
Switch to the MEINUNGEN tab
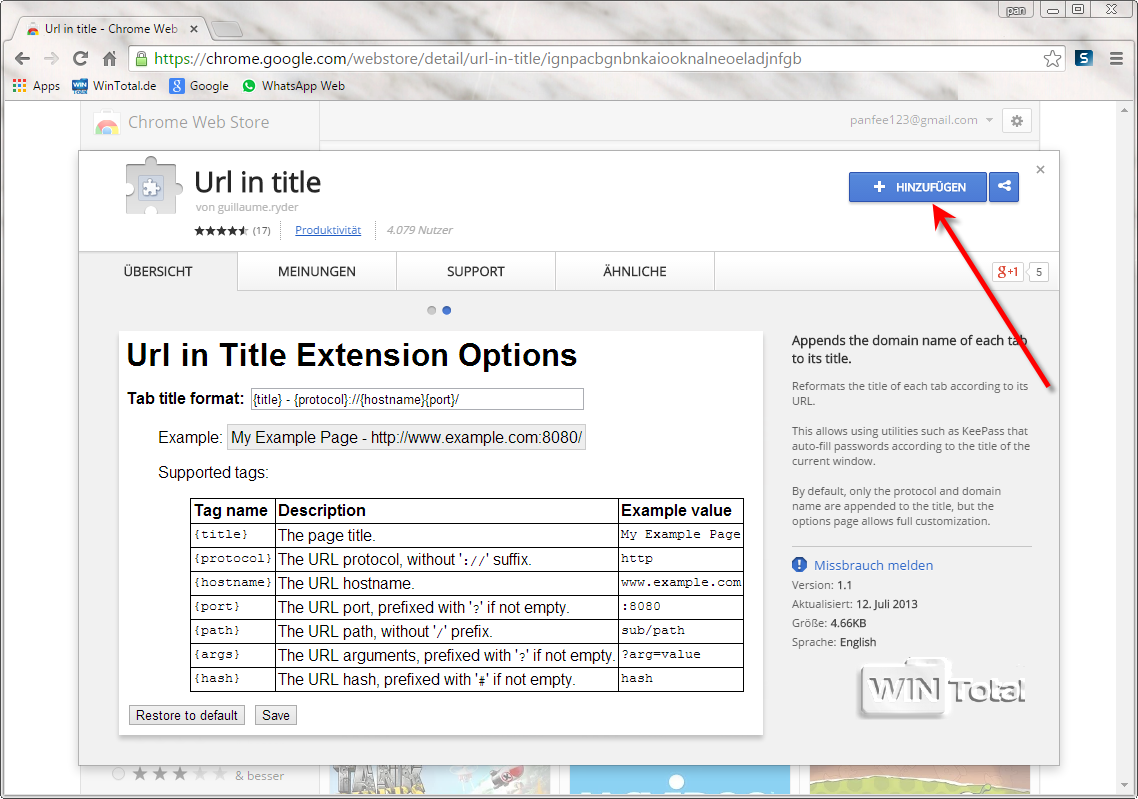317,271
